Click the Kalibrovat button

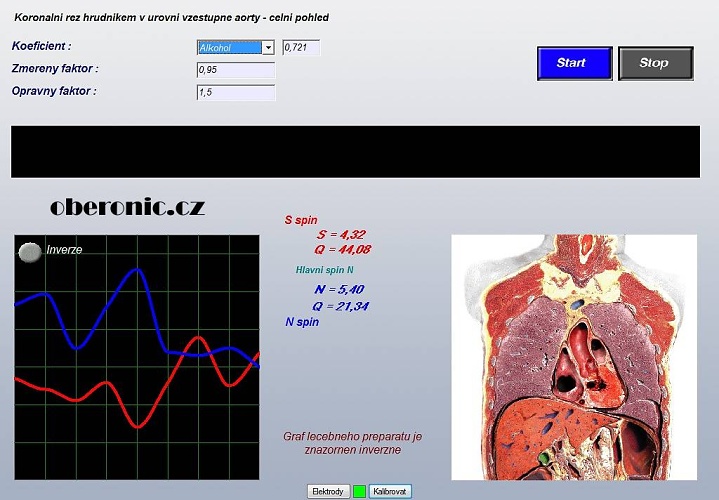390,491
